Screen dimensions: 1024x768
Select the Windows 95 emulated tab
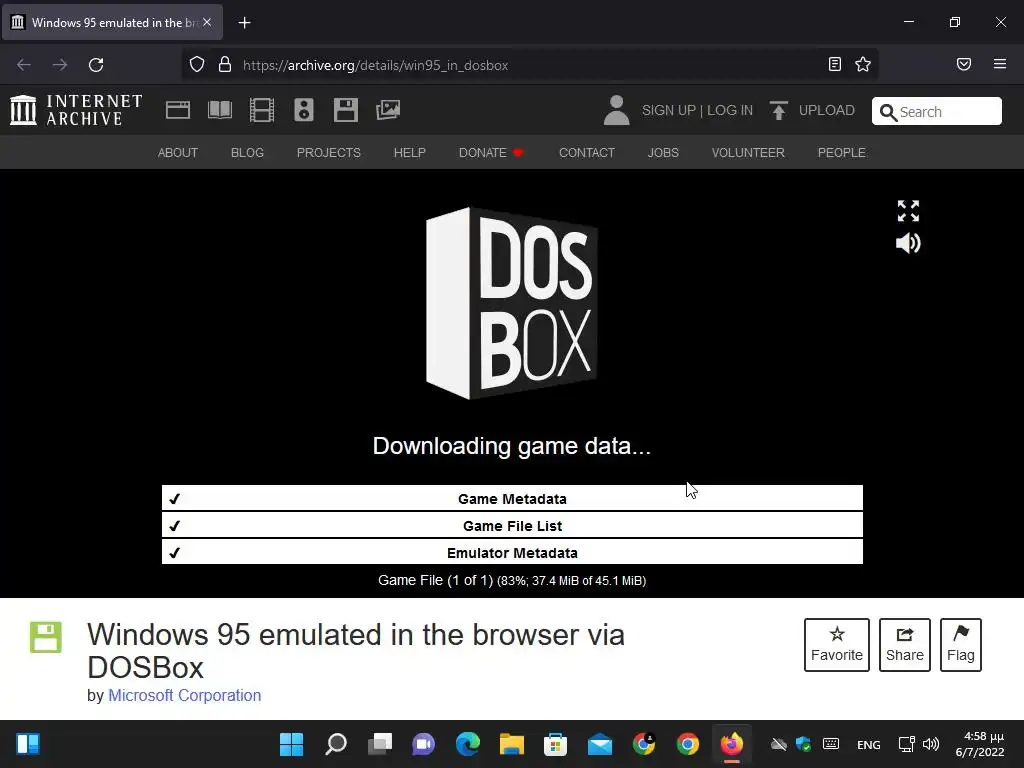113,22
